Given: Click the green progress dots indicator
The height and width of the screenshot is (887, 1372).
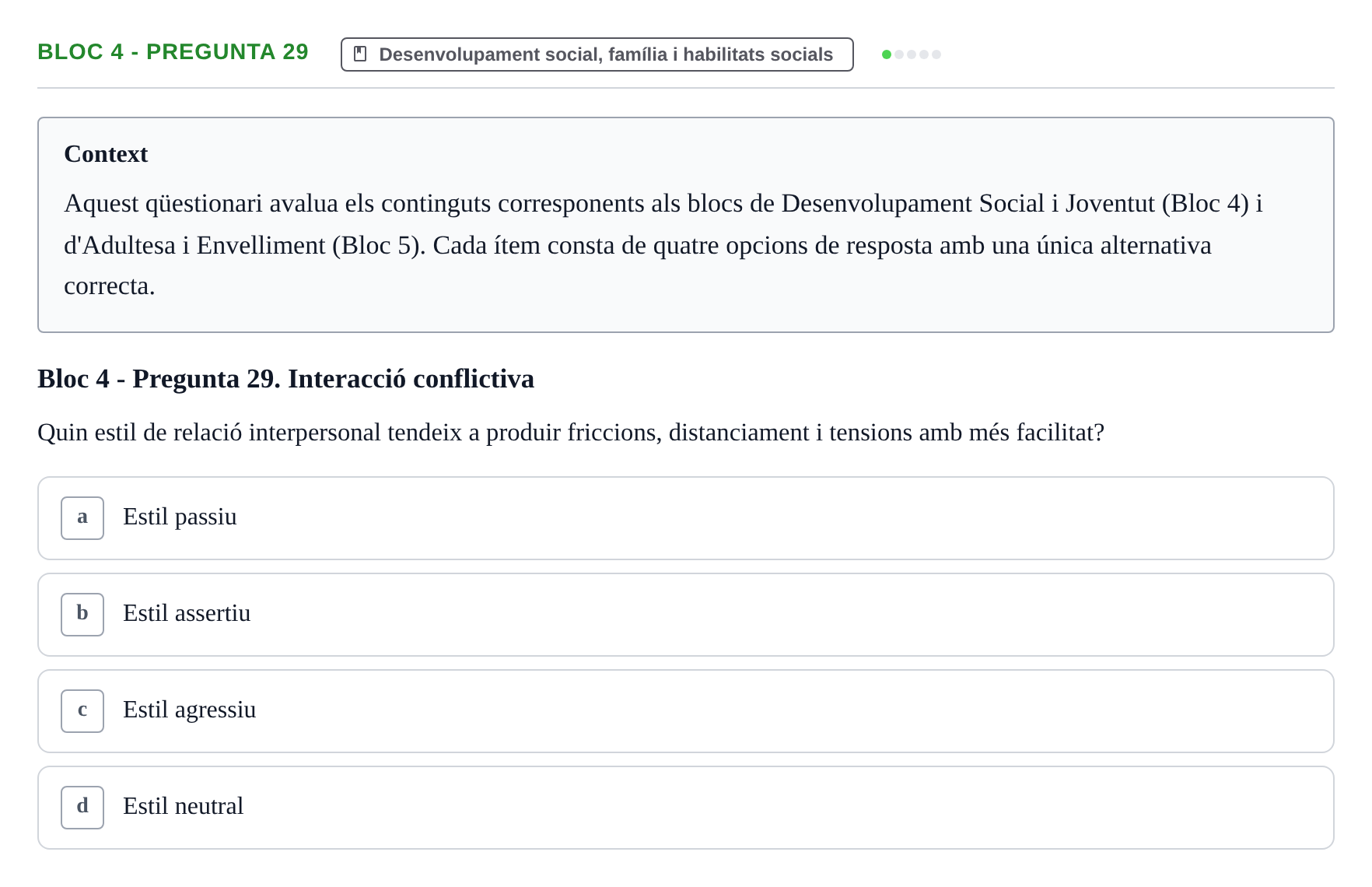Looking at the screenshot, I should [x=911, y=54].
